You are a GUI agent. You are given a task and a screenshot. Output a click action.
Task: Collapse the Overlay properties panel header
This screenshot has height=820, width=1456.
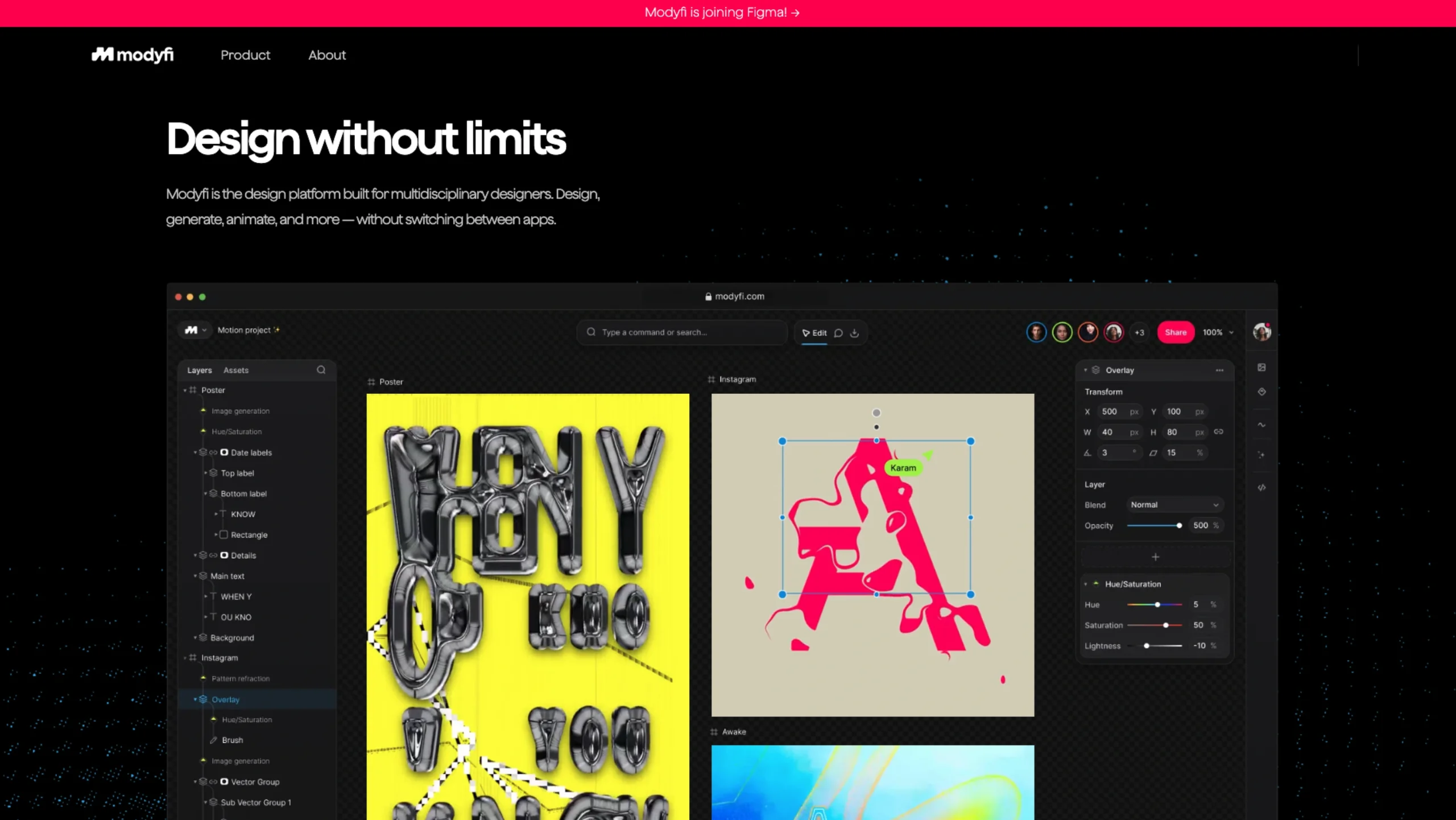[1086, 370]
